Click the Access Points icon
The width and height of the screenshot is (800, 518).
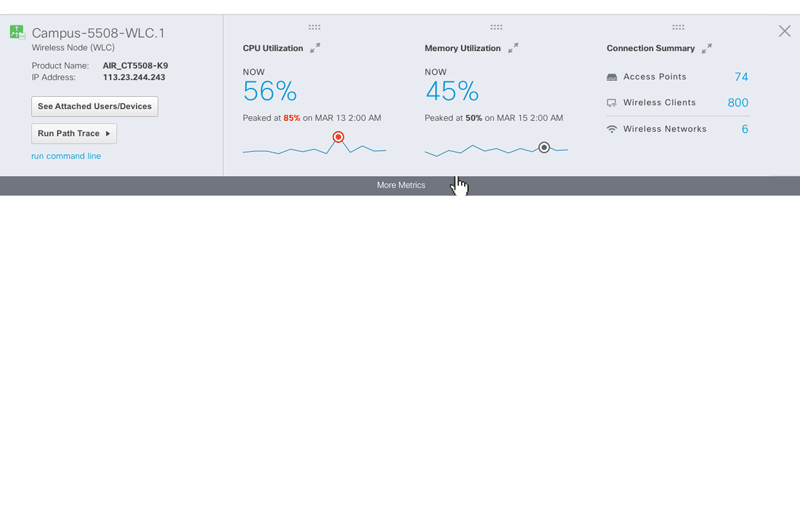[x=612, y=77]
